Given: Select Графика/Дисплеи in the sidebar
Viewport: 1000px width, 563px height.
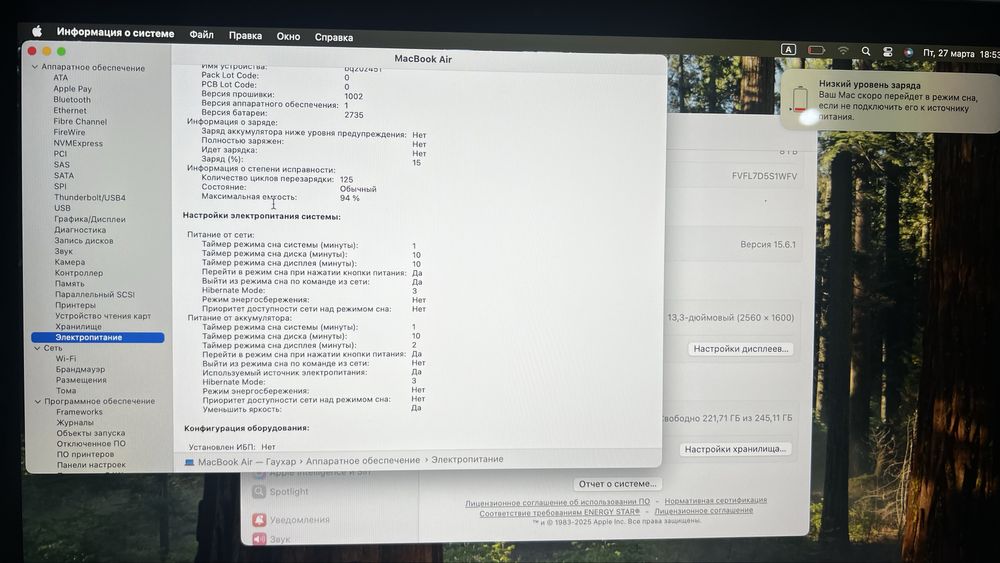Looking at the screenshot, I should point(90,219).
